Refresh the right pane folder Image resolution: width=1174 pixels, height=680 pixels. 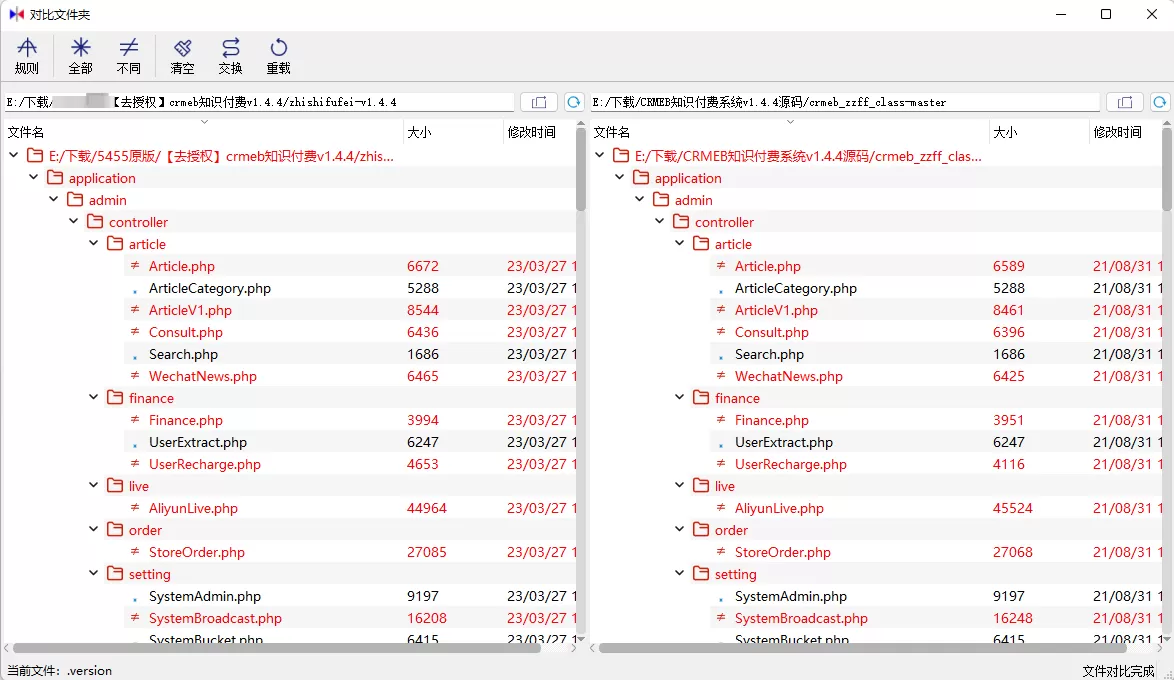[x=1160, y=102]
